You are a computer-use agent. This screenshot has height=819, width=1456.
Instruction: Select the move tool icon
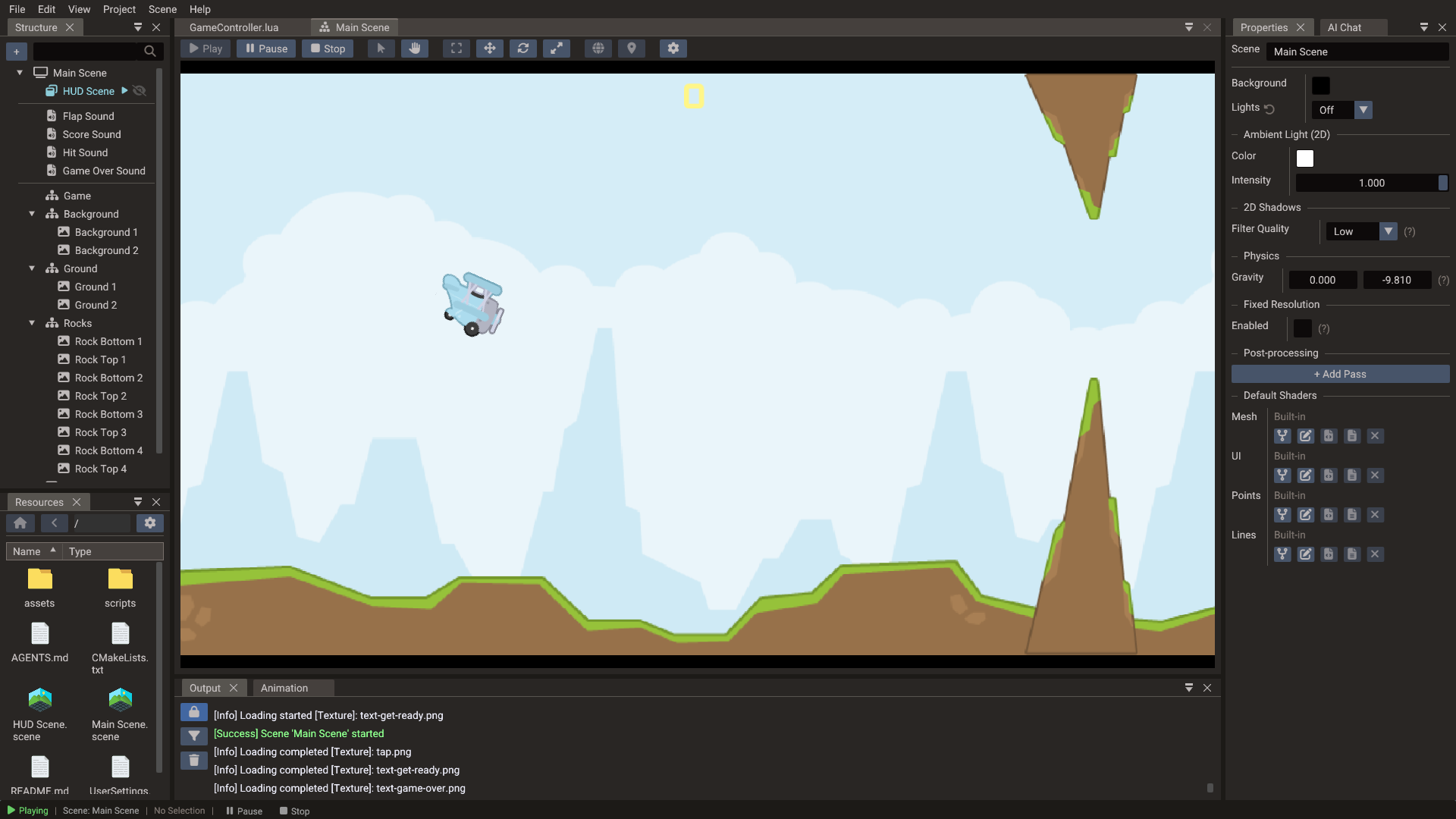pos(490,49)
